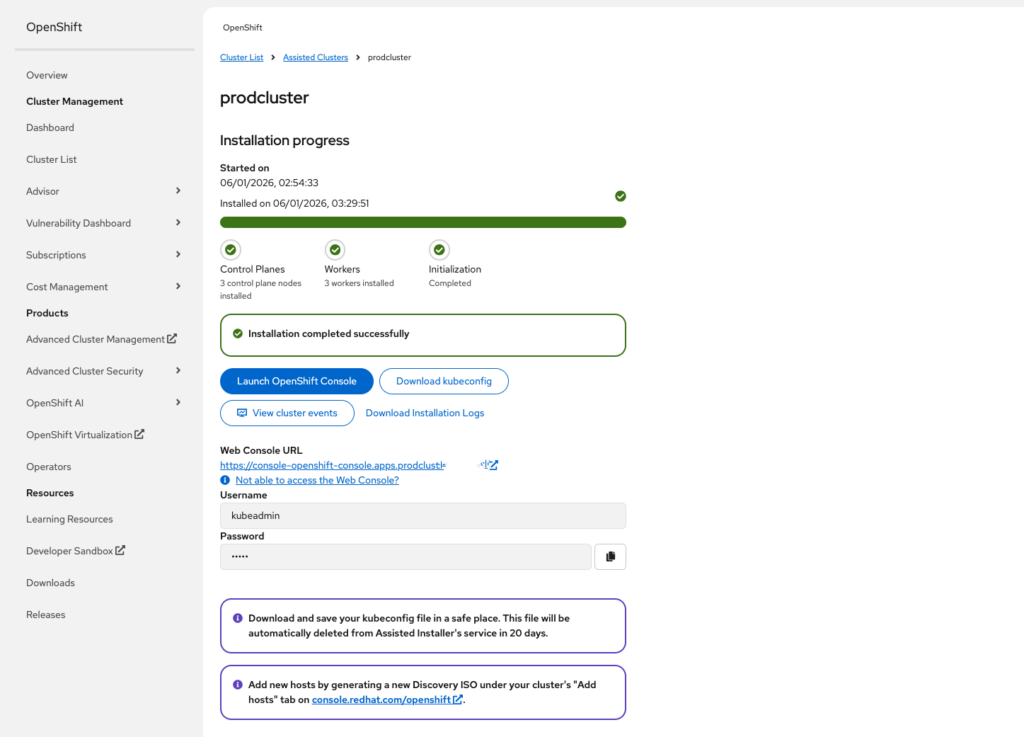This screenshot has width=1024, height=737.
Task: Click the Workers status check icon
Action: point(335,250)
